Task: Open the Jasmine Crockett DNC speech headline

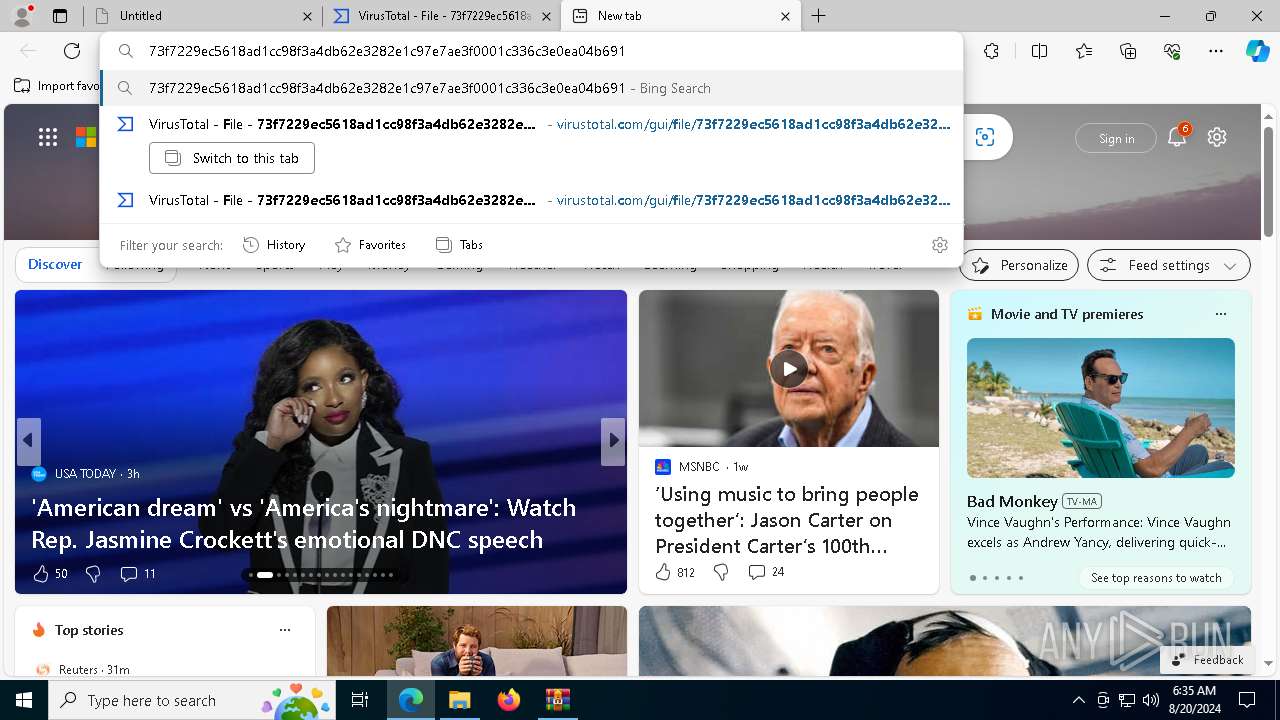Action: click(304, 523)
